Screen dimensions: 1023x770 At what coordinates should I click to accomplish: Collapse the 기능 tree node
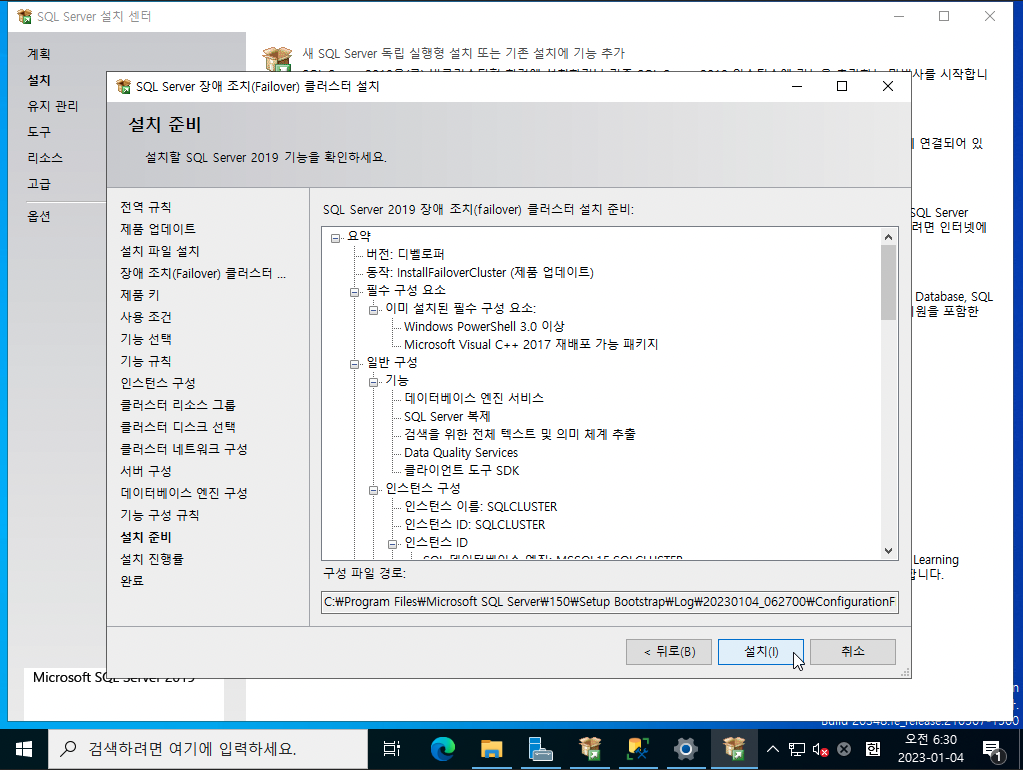pos(373,382)
